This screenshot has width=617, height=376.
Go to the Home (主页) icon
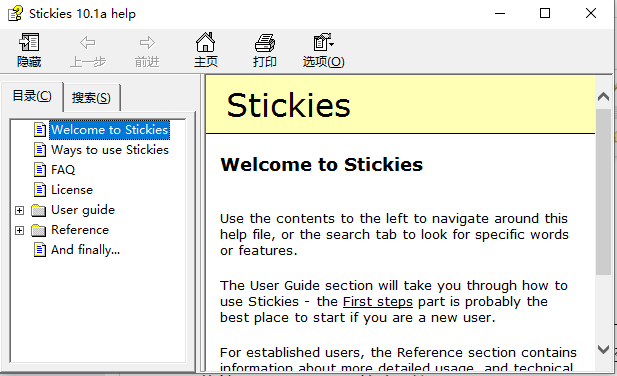click(205, 42)
